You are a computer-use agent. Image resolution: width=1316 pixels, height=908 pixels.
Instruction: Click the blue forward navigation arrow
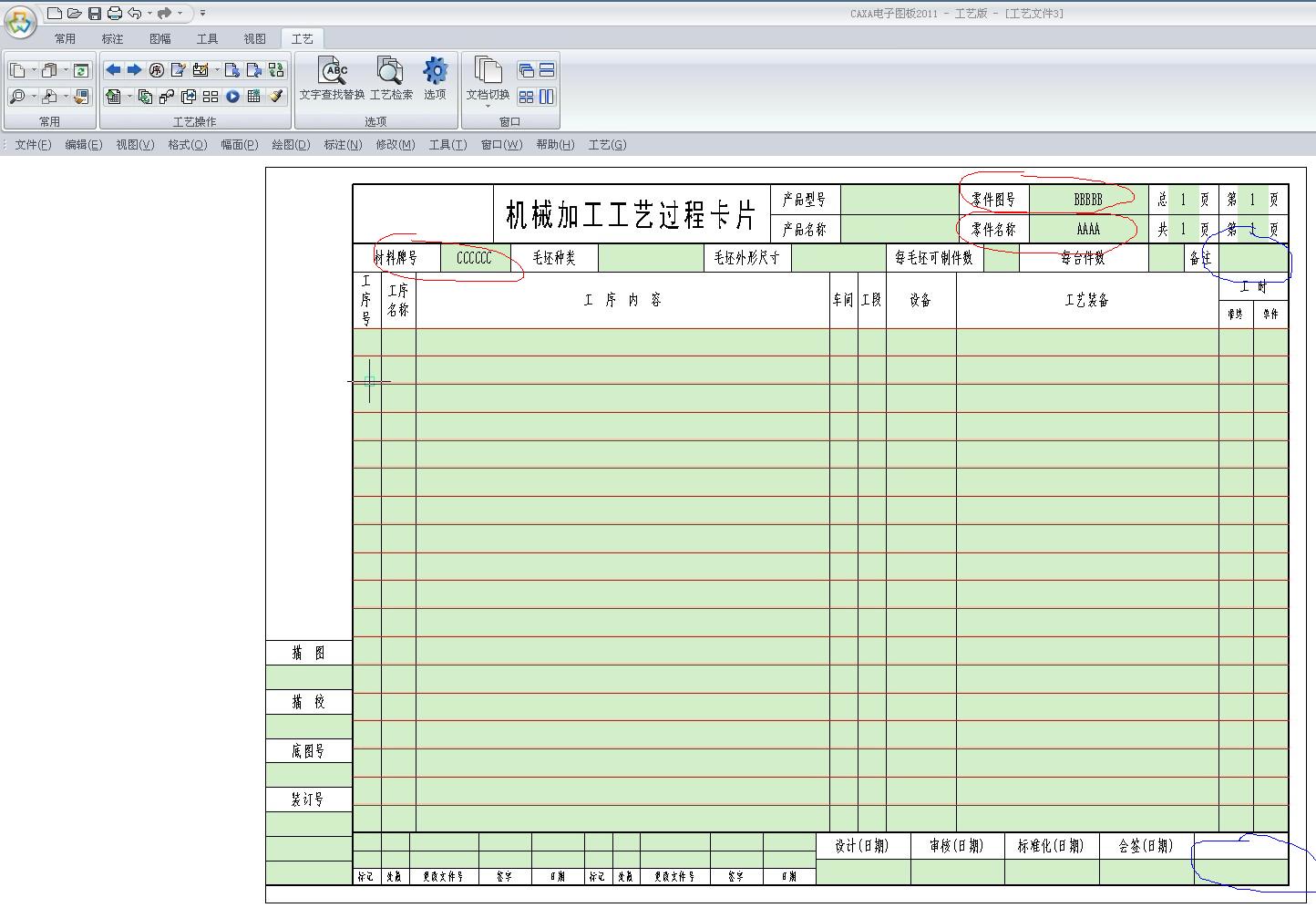133,69
